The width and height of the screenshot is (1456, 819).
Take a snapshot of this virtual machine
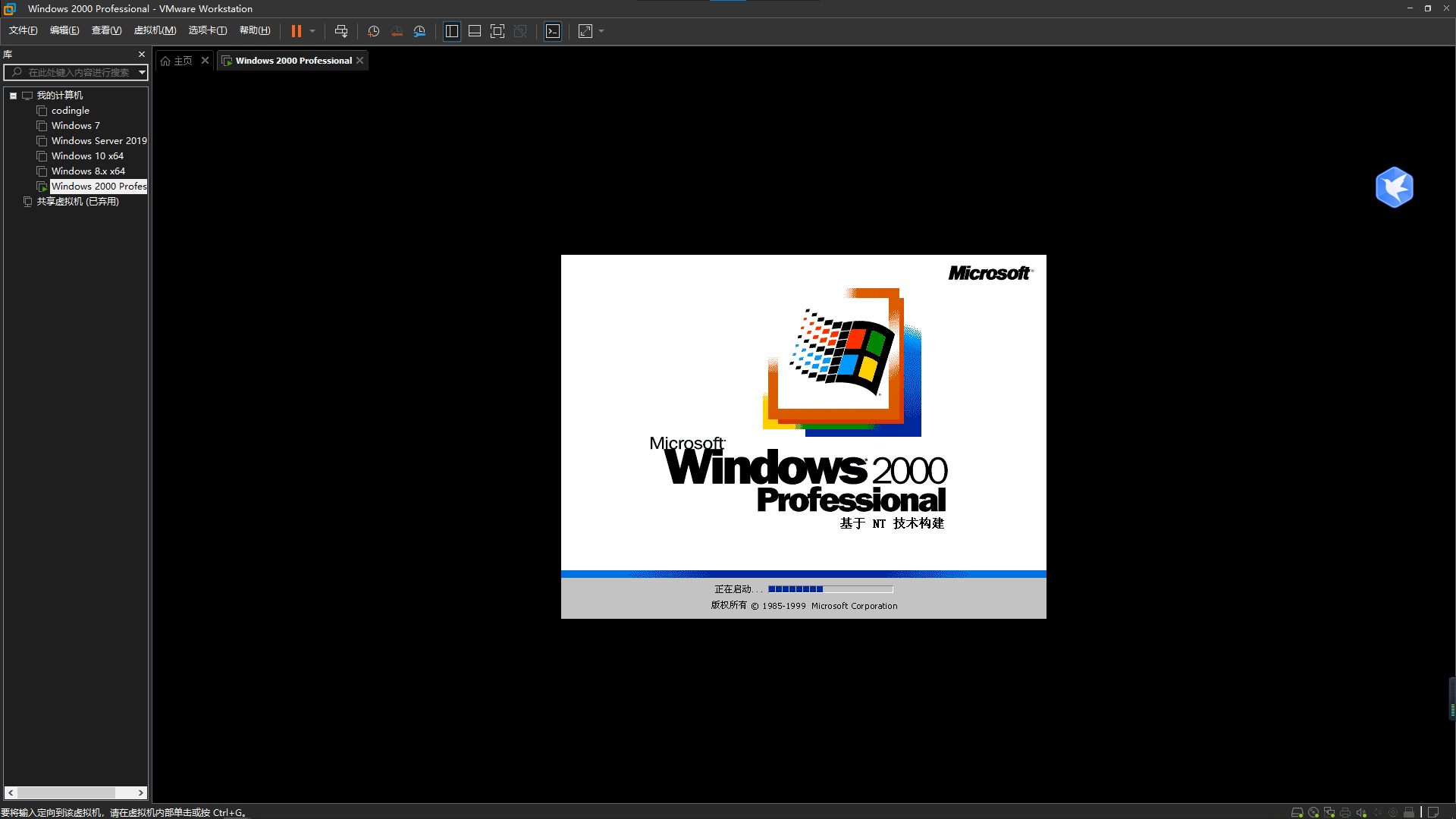pyautogui.click(x=373, y=31)
